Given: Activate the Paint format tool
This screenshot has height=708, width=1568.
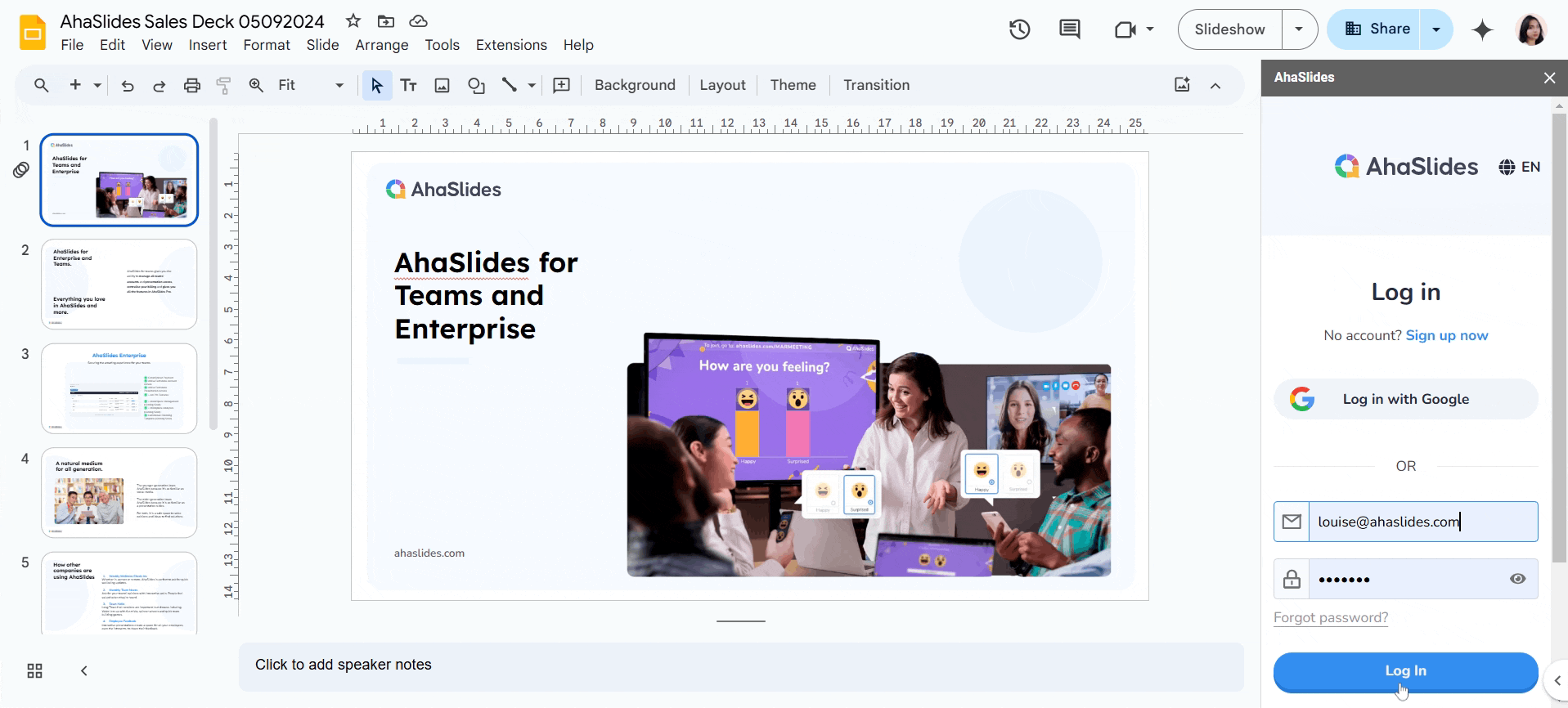Looking at the screenshot, I should (x=224, y=85).
